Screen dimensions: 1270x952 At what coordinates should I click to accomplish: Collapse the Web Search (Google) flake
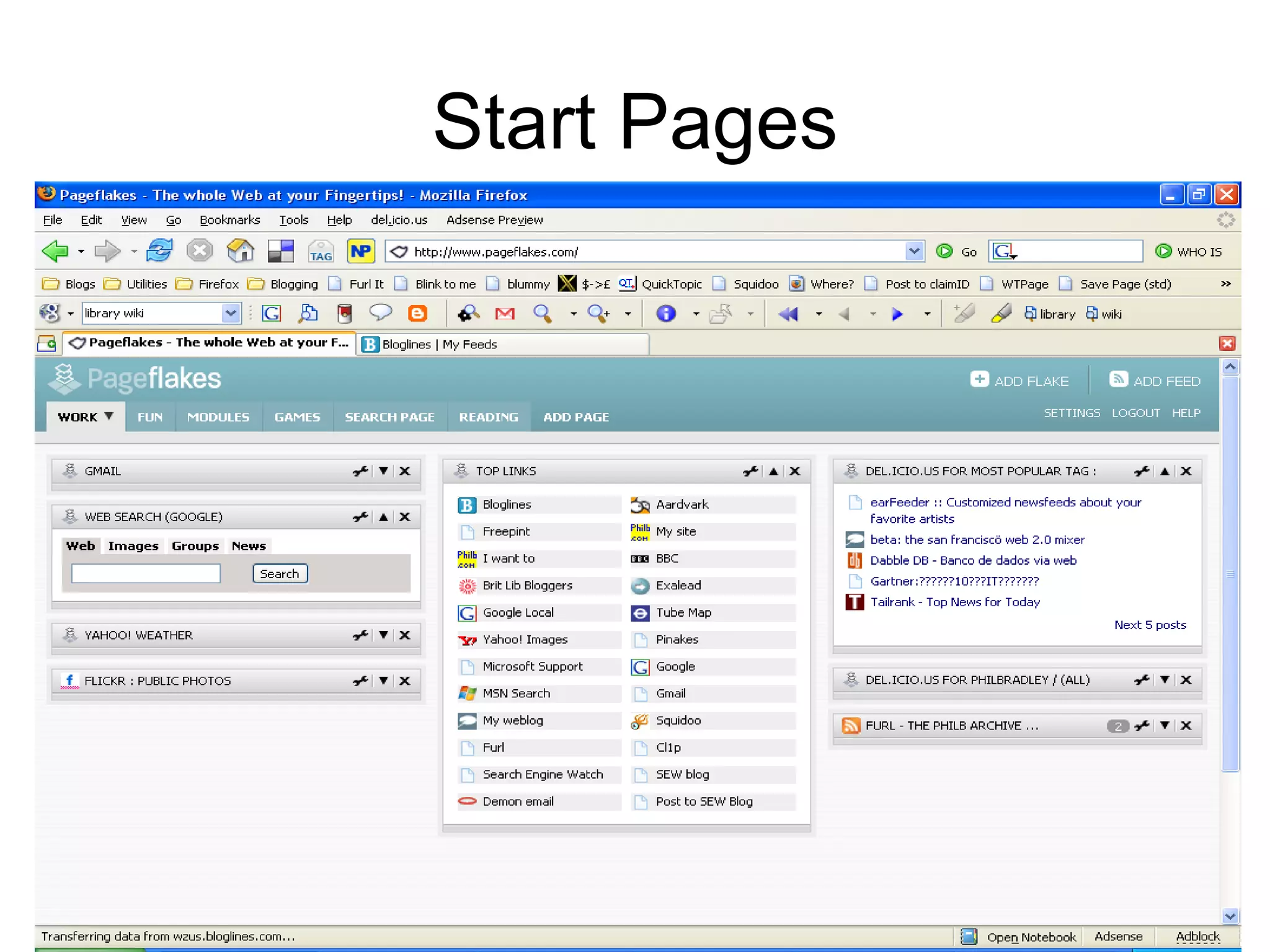384,517
